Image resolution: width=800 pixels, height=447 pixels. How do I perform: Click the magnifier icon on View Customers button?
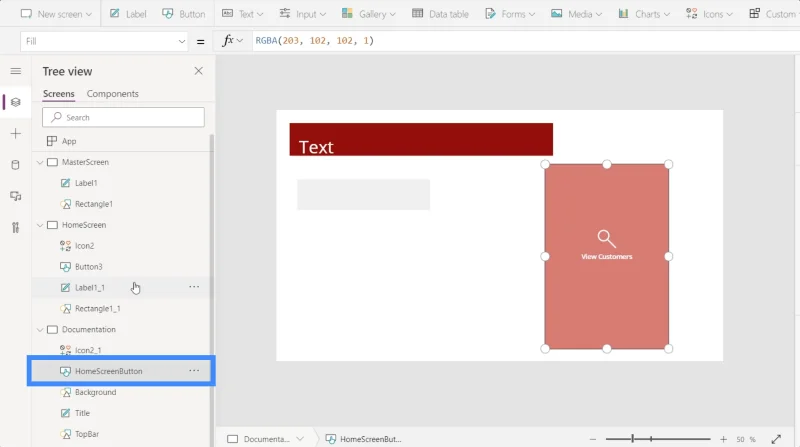[606, 238]
